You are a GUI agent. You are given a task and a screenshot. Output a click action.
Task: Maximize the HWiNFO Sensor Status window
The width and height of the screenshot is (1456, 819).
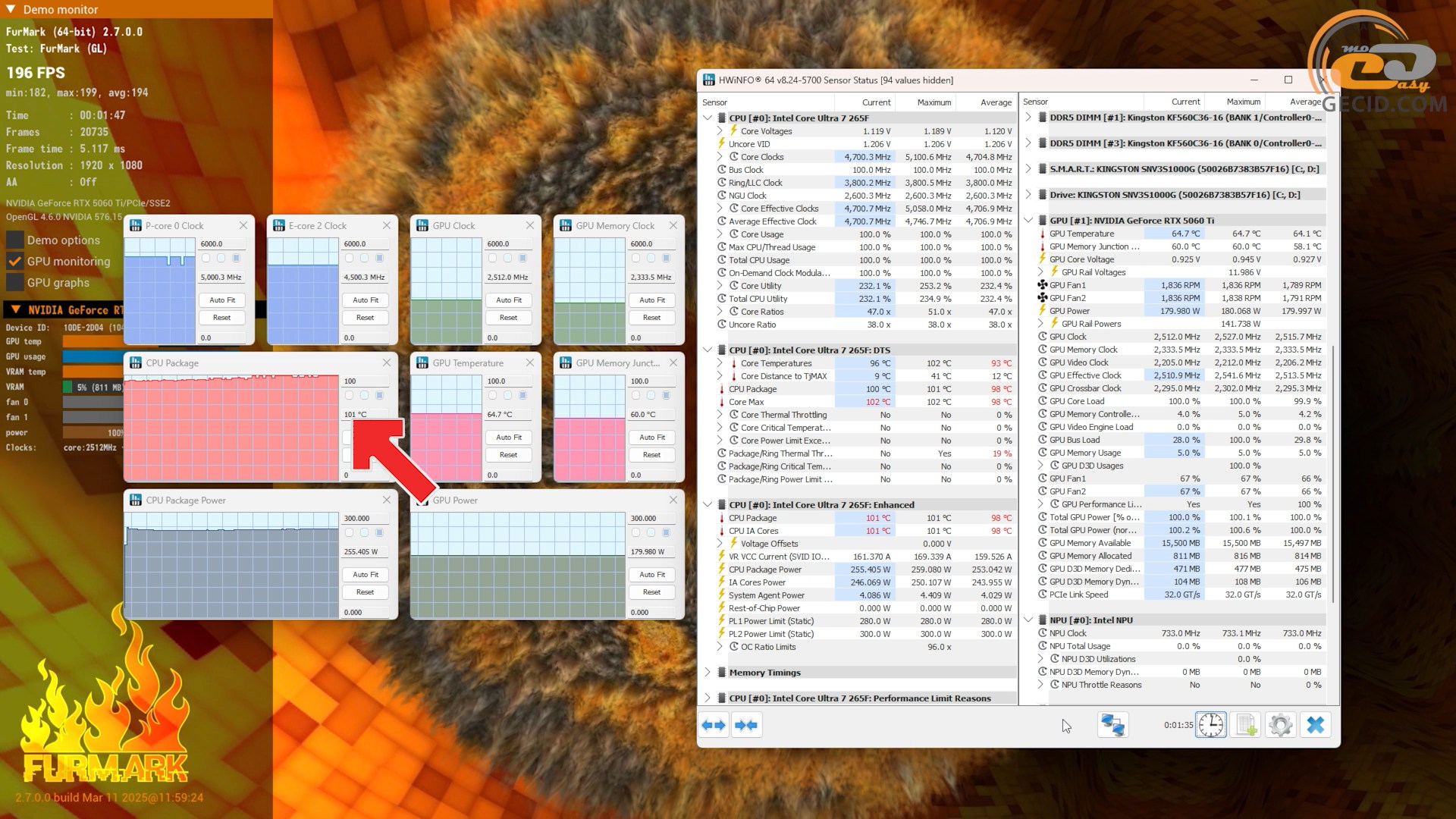(x=1288, y=80)
